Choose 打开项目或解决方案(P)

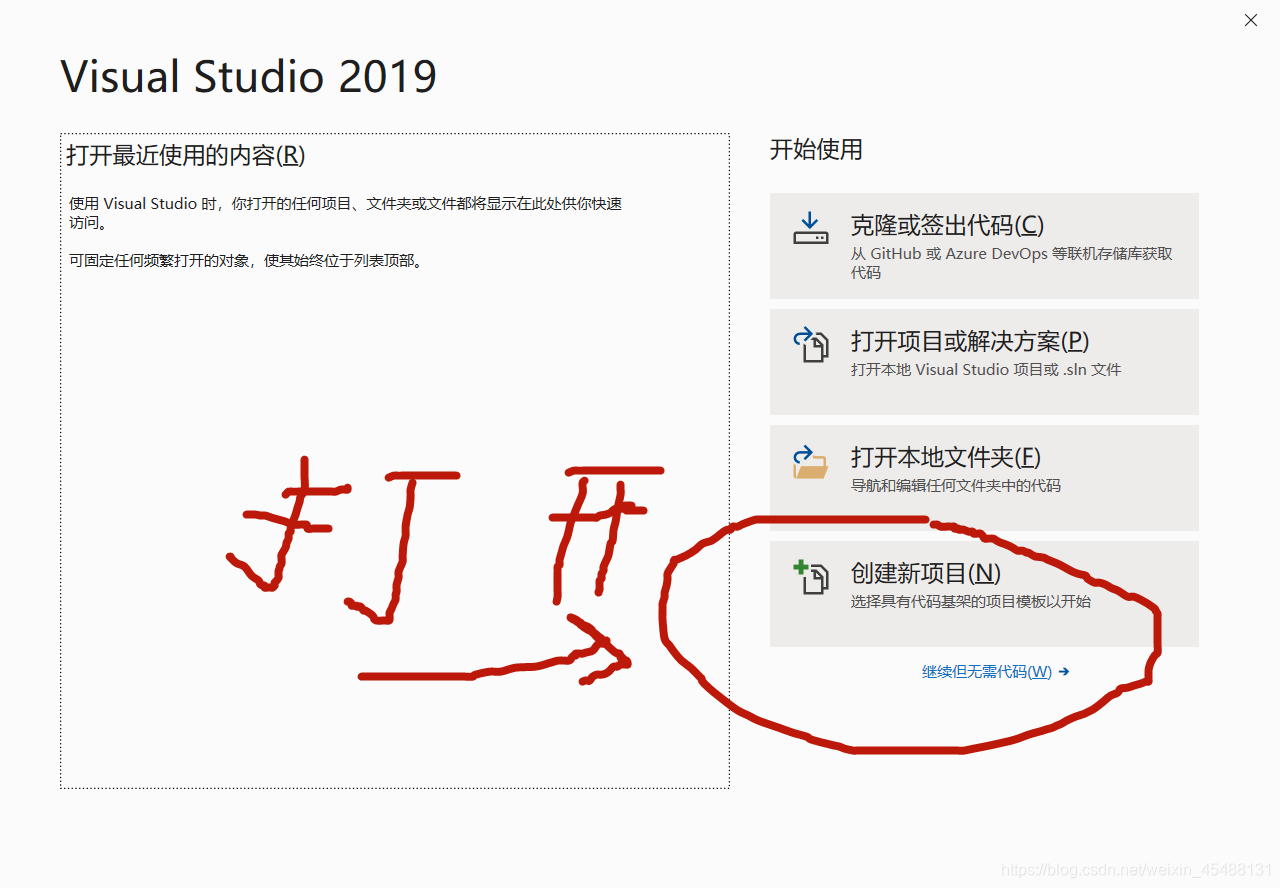[984, 362]
